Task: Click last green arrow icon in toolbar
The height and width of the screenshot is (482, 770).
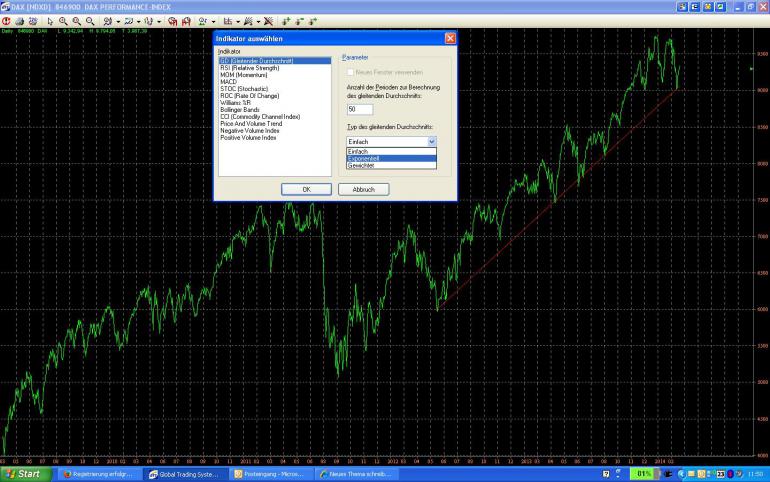Action: pyautogui.click(x=313, y=21)
